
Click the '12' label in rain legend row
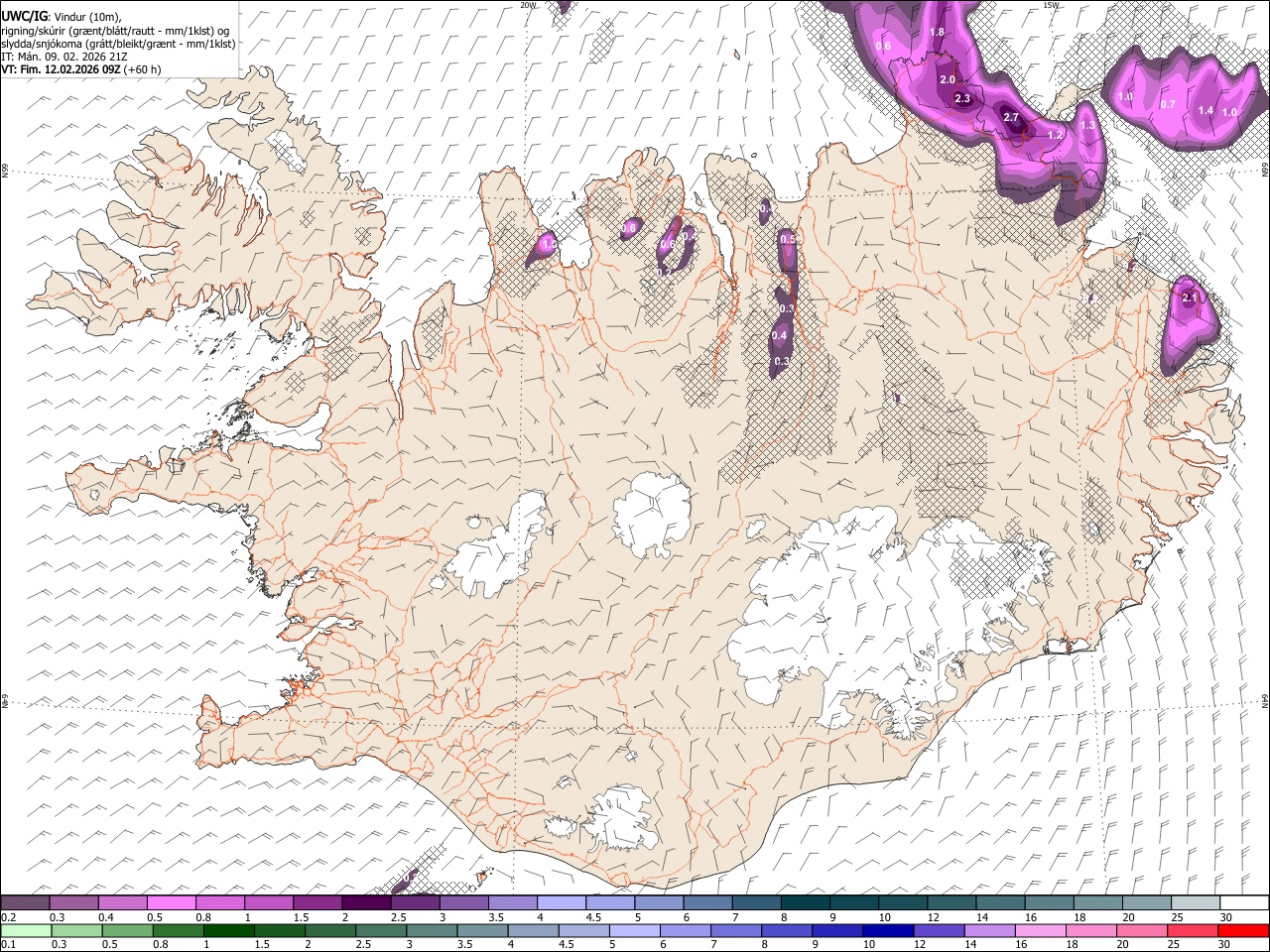point(918,944)
